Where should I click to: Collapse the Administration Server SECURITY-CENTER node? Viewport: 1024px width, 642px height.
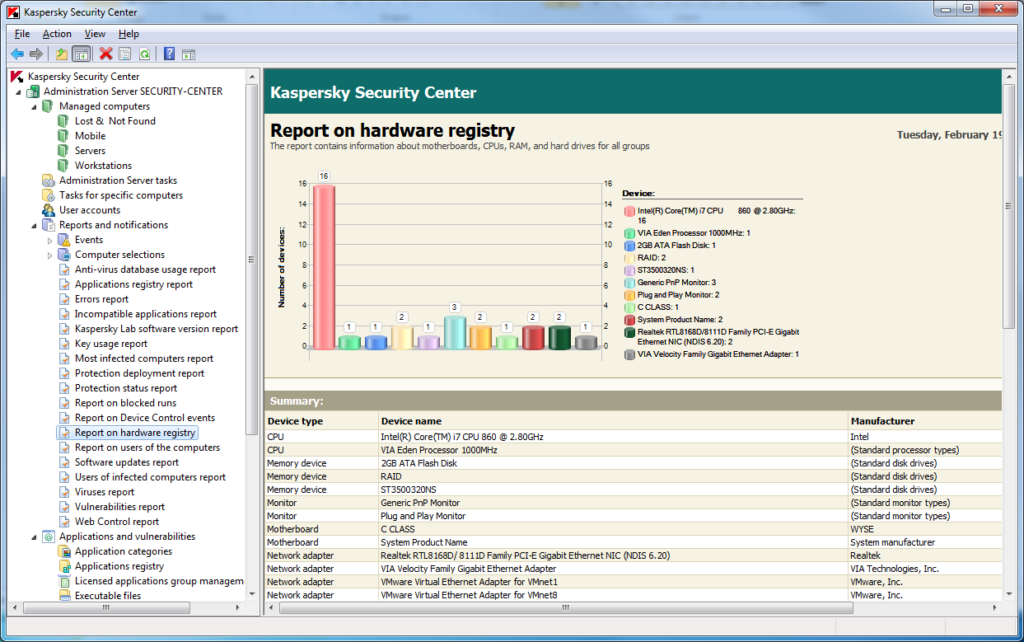[x=19, y=92]
